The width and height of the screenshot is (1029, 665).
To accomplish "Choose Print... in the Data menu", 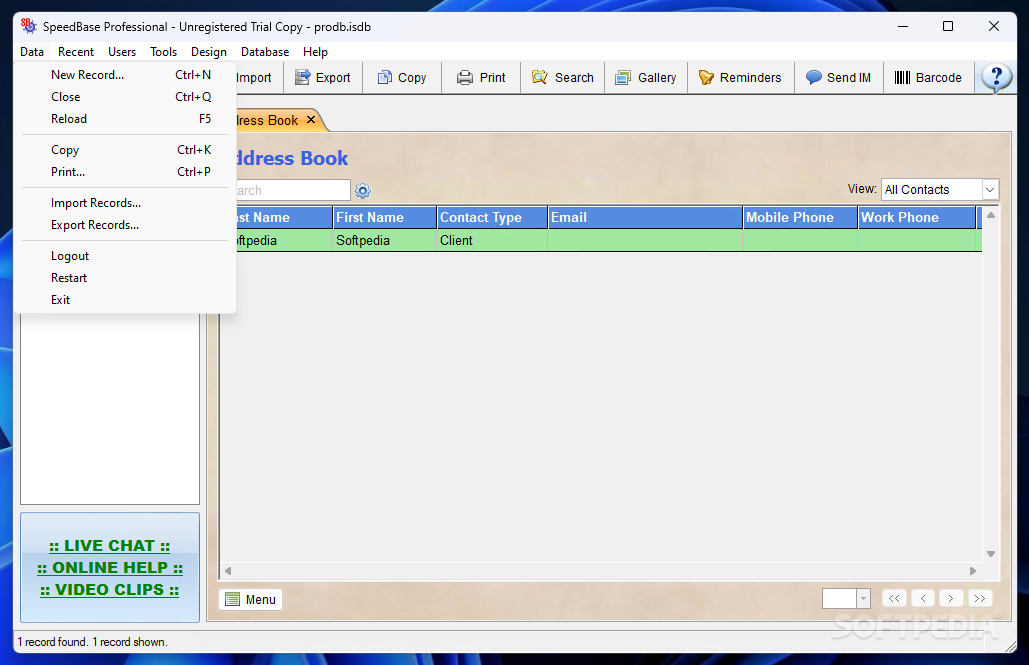I will point(126,172).
